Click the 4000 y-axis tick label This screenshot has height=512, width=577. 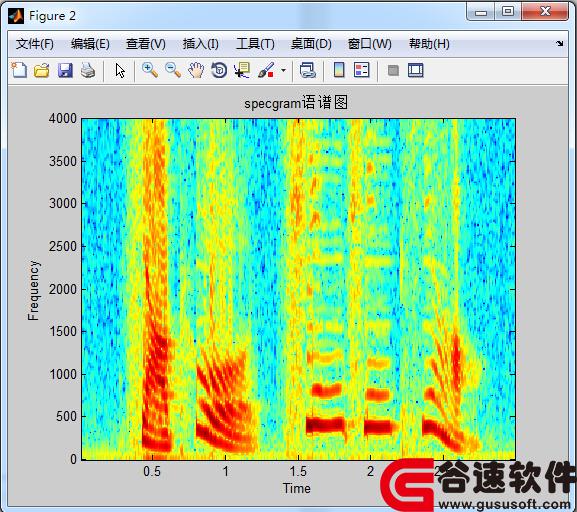pyautogui.click(x=63, y=119)
